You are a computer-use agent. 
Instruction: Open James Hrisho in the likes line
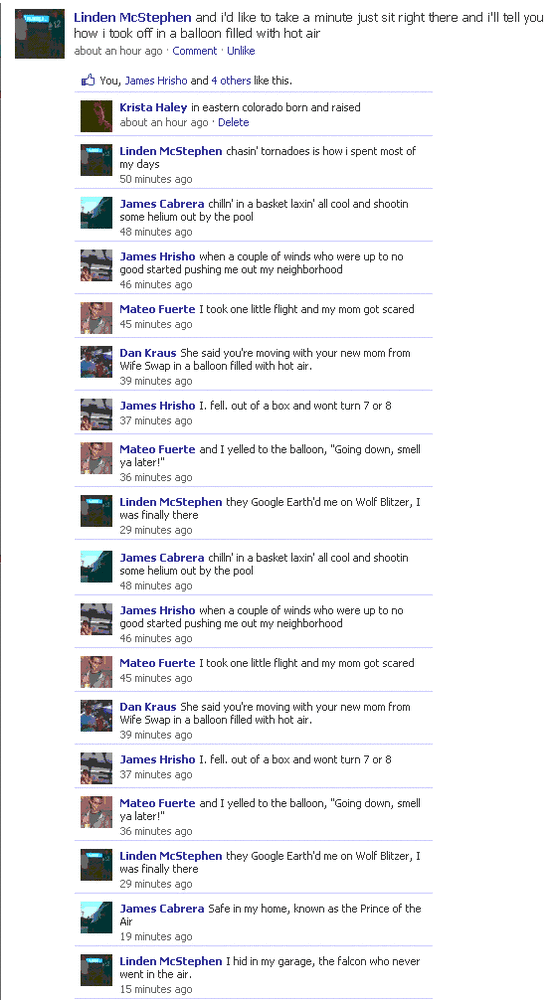pos(156,80)
